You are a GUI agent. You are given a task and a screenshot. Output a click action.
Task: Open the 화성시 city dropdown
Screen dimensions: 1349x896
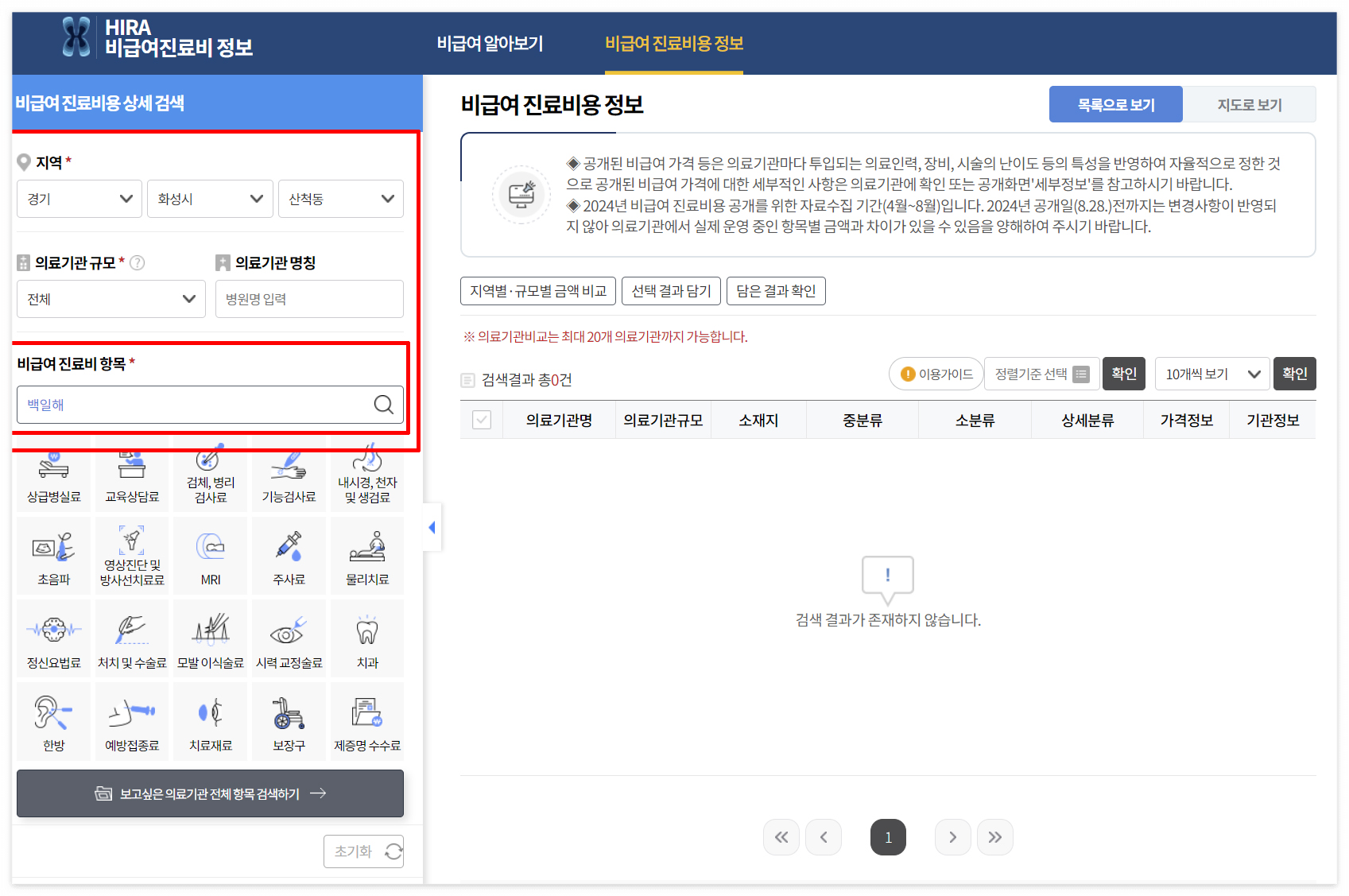pos(210,199)
